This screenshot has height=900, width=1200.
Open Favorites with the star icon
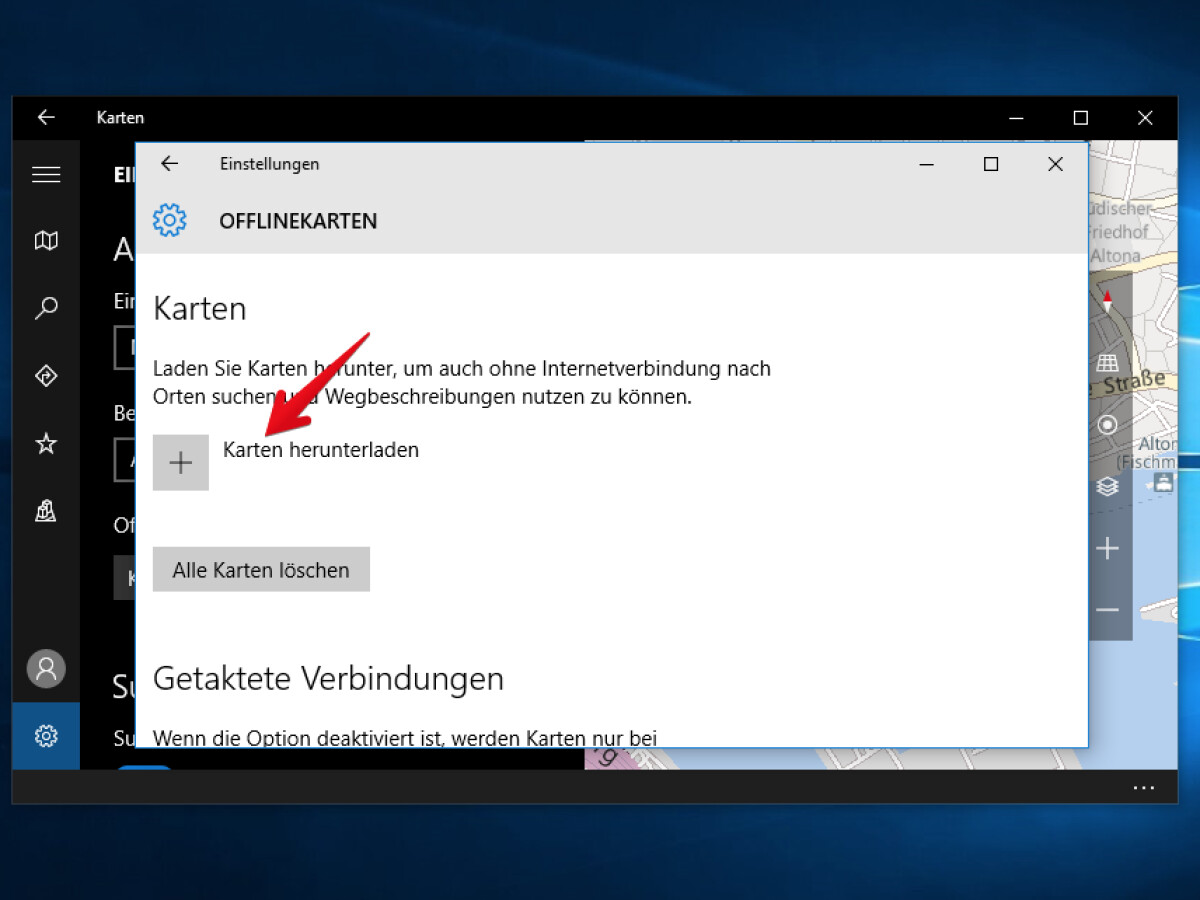(46, 444)
